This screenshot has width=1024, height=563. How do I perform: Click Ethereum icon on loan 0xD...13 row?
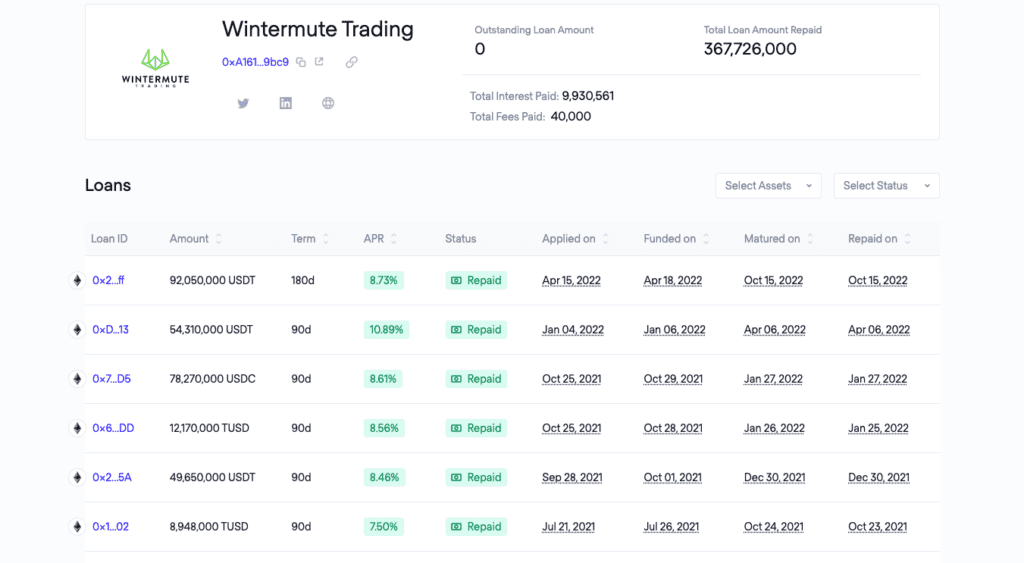tap(77, 330)
